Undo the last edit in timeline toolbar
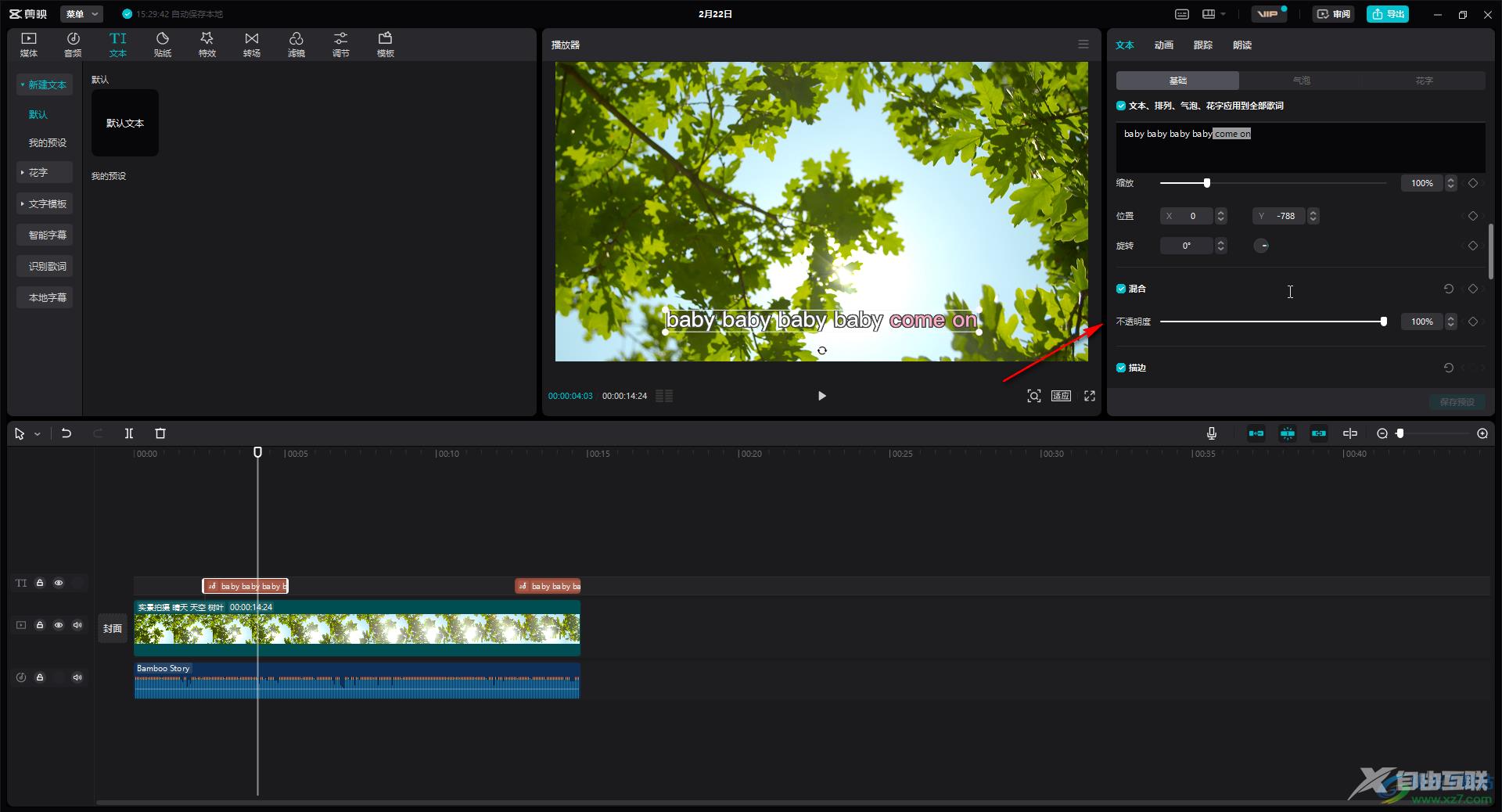This screenshot has height=812, width=1502. 66,433
